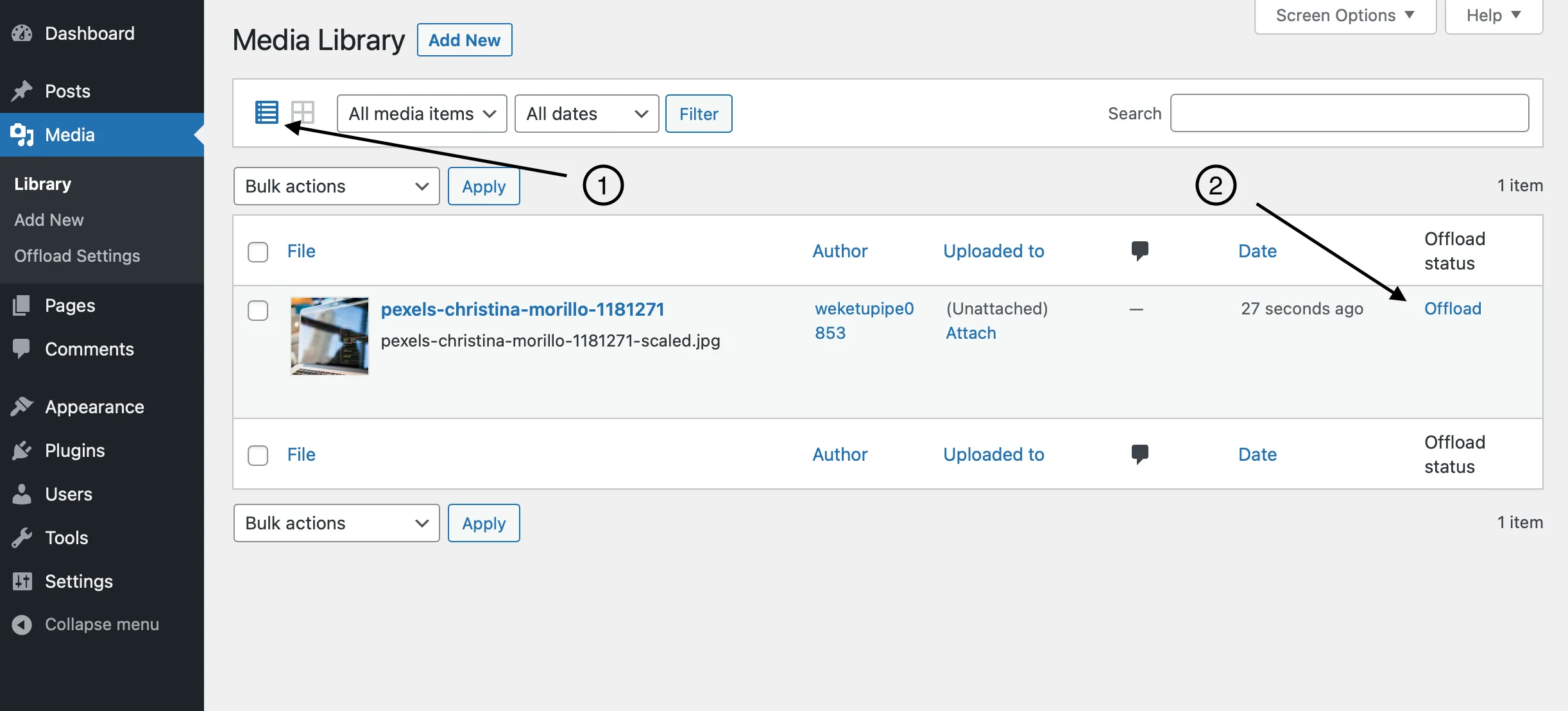Select all media items via header checkbox
Viewport: 1568px width, 711px height.
(258, 252)
